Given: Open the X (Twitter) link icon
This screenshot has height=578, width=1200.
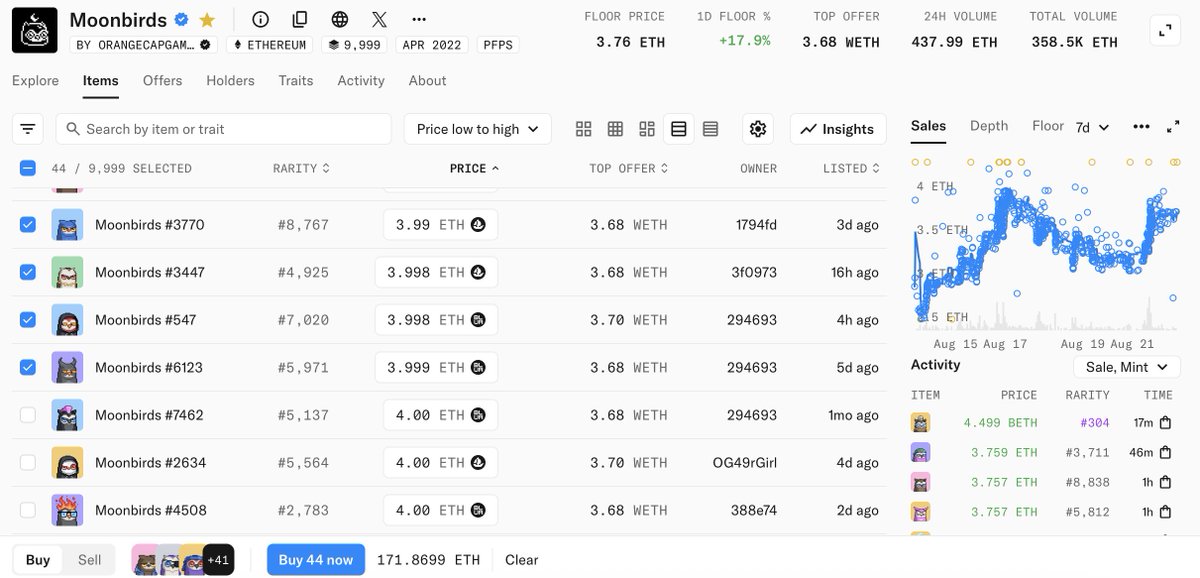Looking at the screenshot, I should point(379,20).
